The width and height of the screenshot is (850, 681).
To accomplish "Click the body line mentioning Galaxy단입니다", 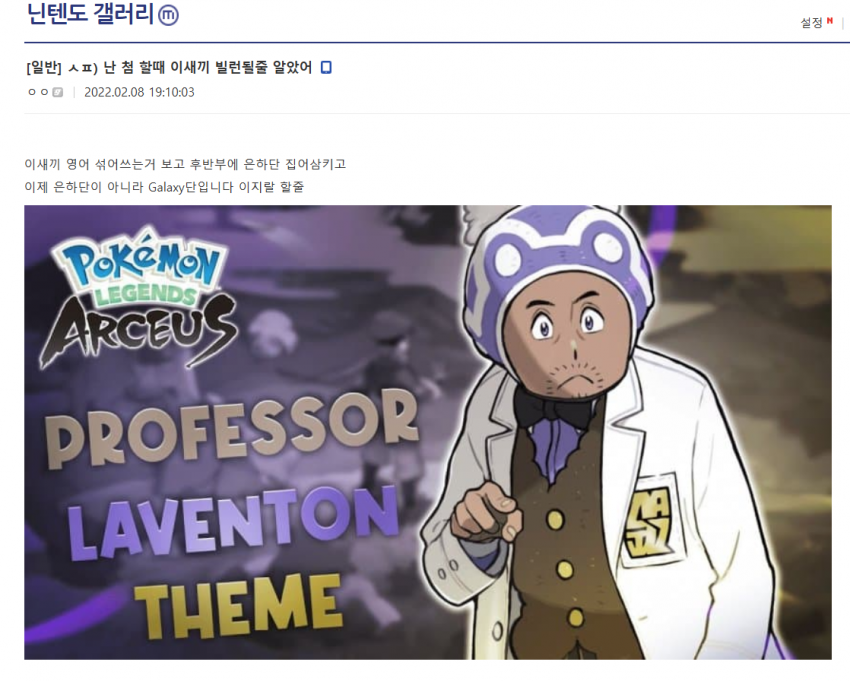I will point(164,187).
